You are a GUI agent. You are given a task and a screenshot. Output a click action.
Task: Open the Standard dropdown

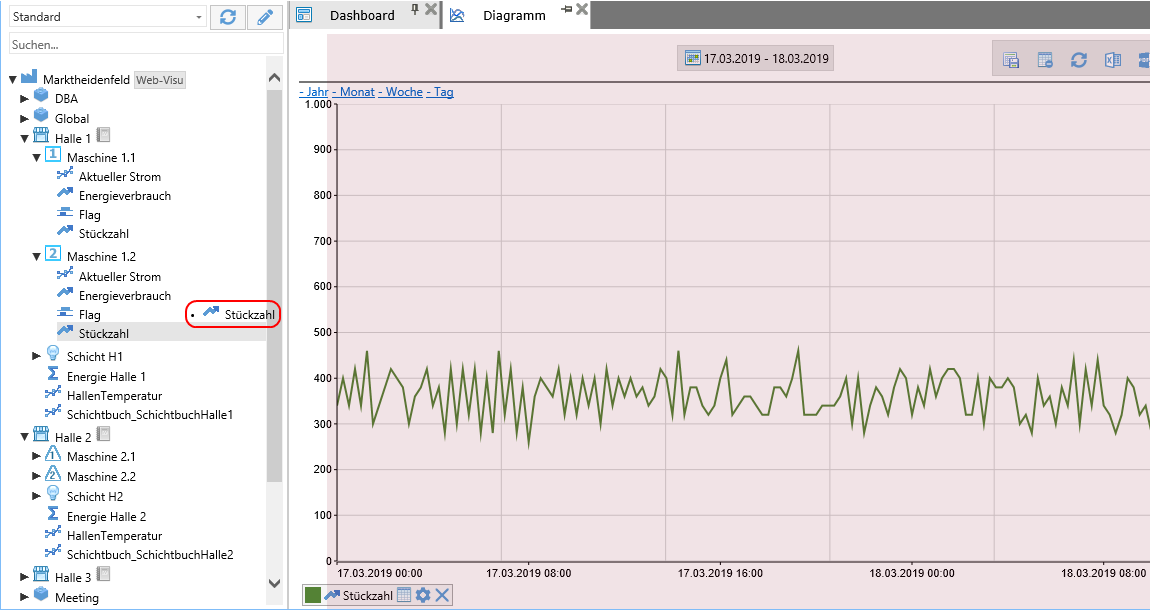(200, 17)
